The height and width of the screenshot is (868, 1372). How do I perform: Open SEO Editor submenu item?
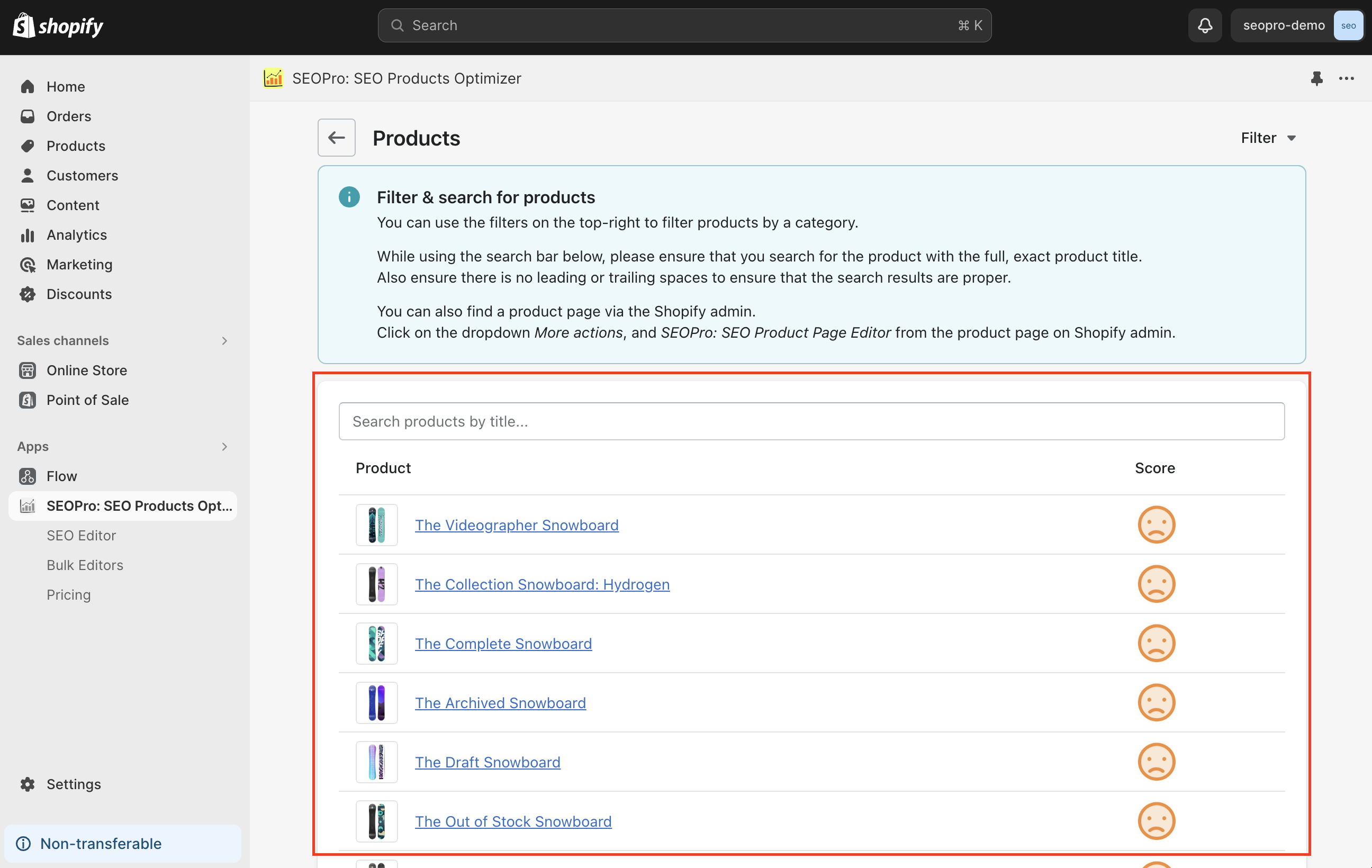coord(81,536)
